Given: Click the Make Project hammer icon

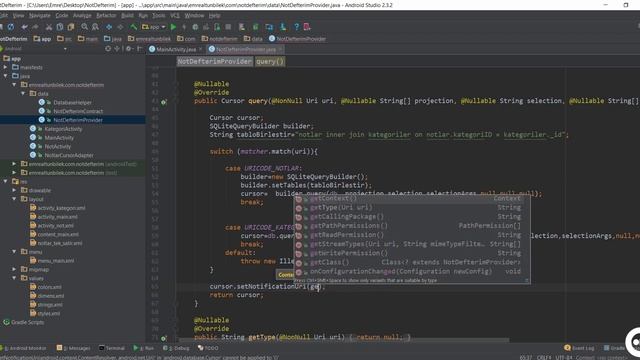Looking at the screenshot, I should (133, 27).
